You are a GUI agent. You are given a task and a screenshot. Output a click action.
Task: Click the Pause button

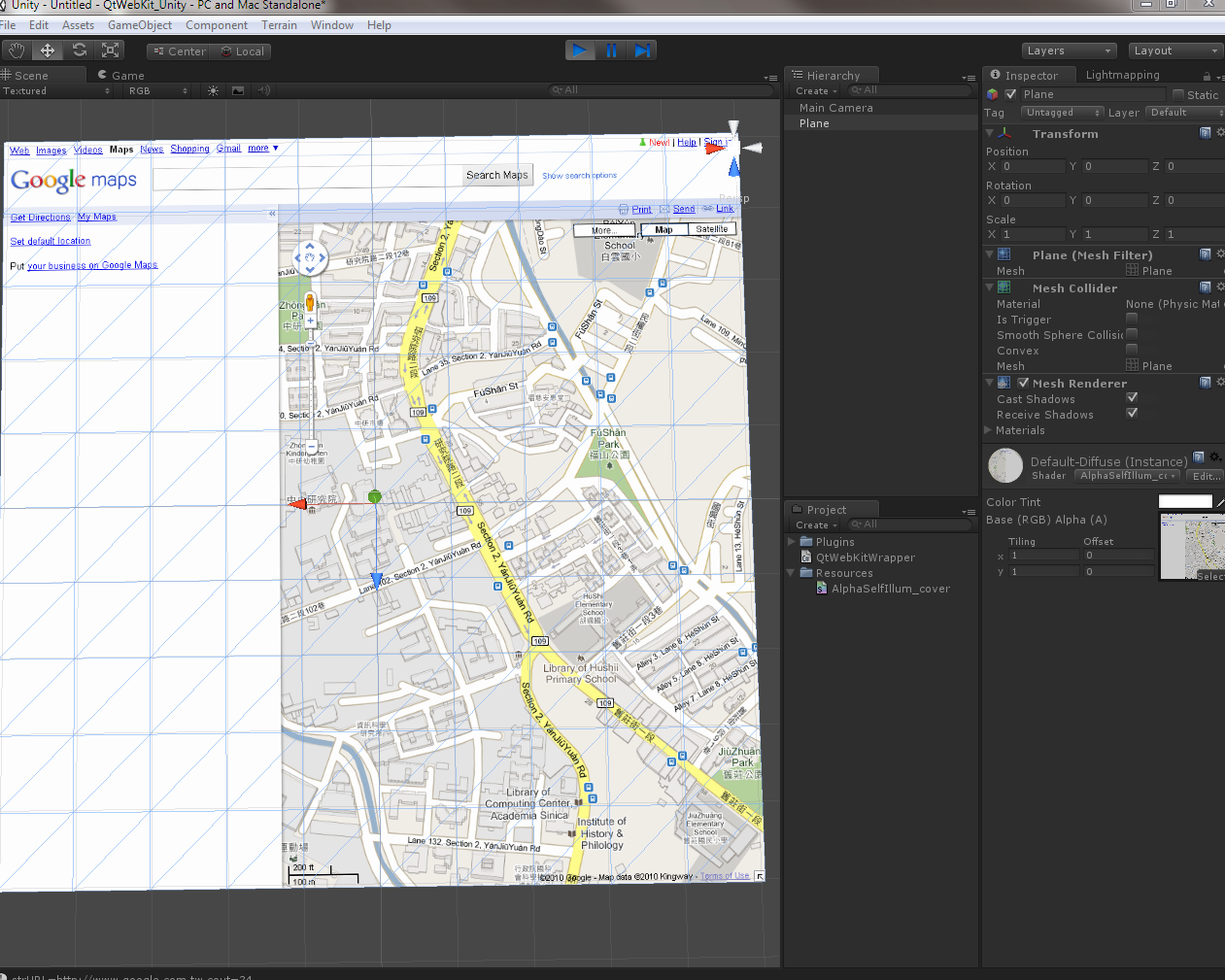tap(611, 51)
